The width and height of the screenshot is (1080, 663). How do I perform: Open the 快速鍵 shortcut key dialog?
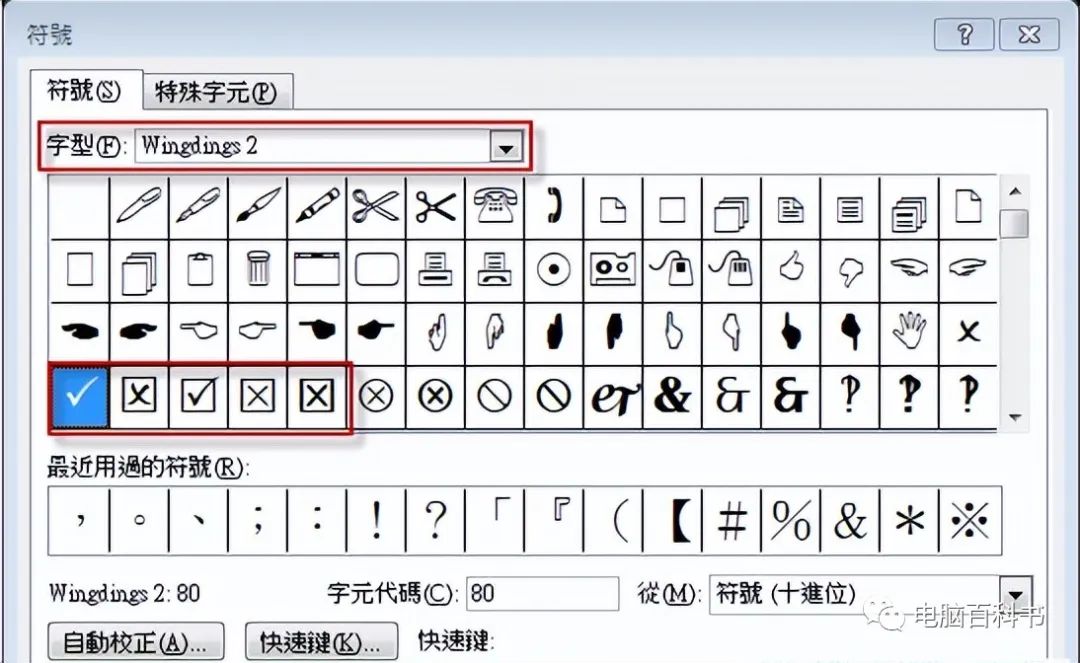pyautogui.click(x=320, y=641)
